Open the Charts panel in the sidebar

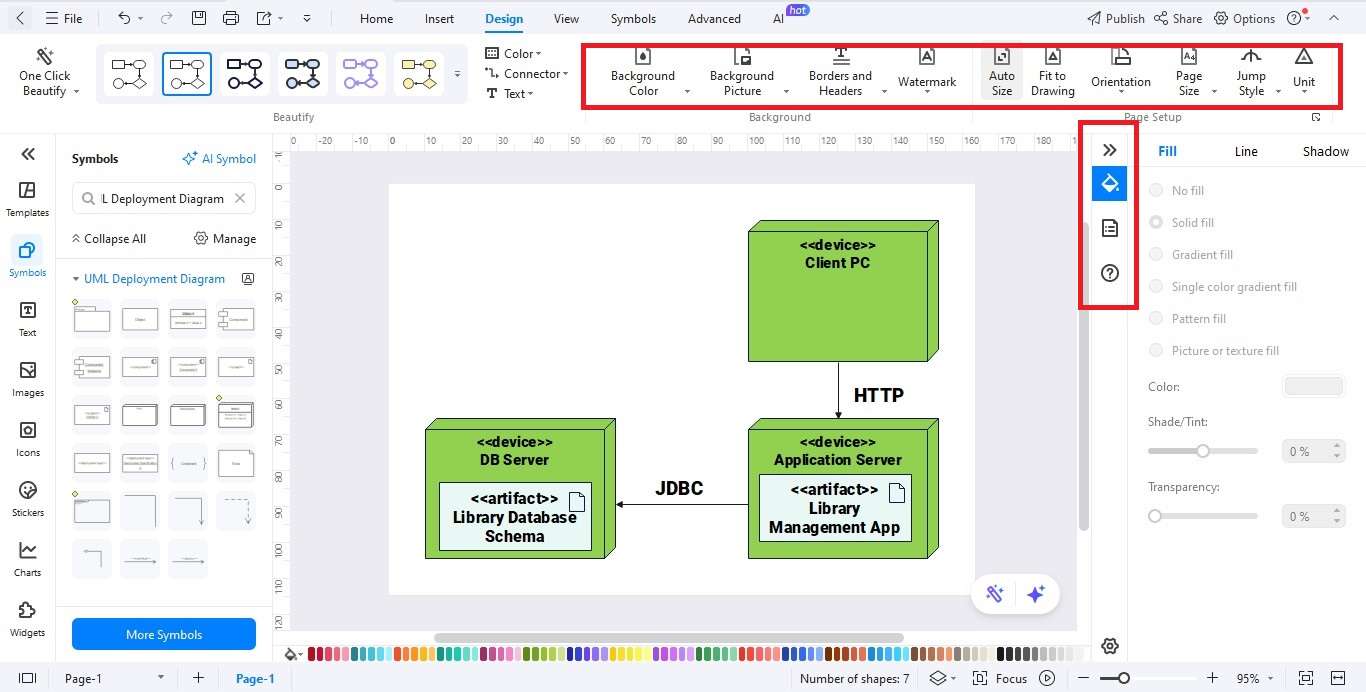[27, 556]
